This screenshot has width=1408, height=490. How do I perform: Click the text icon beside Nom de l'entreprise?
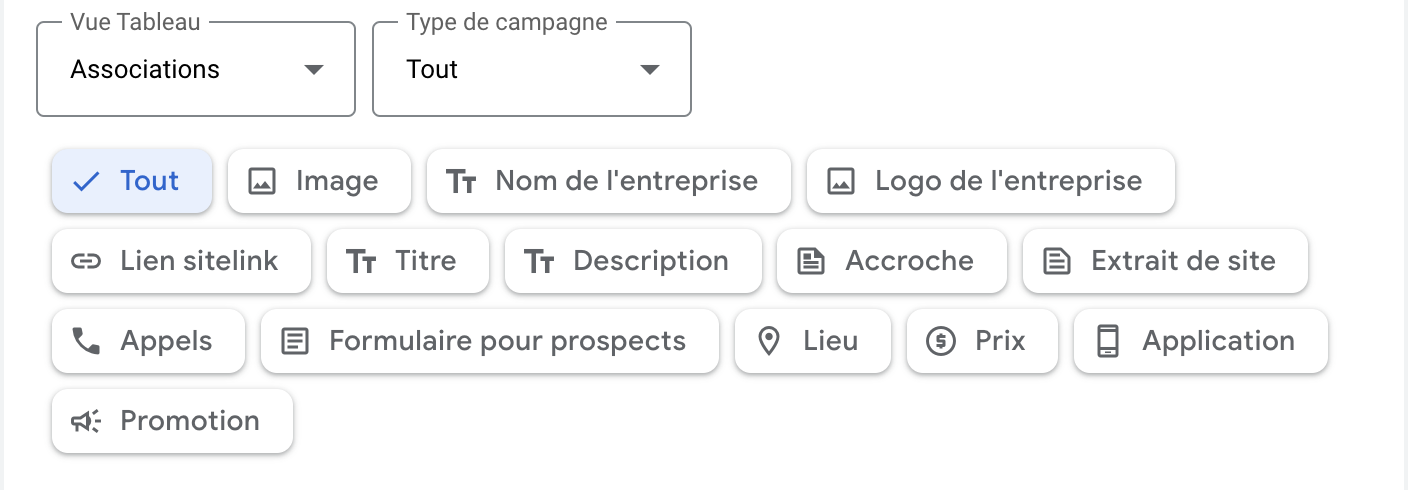(460, 182)
